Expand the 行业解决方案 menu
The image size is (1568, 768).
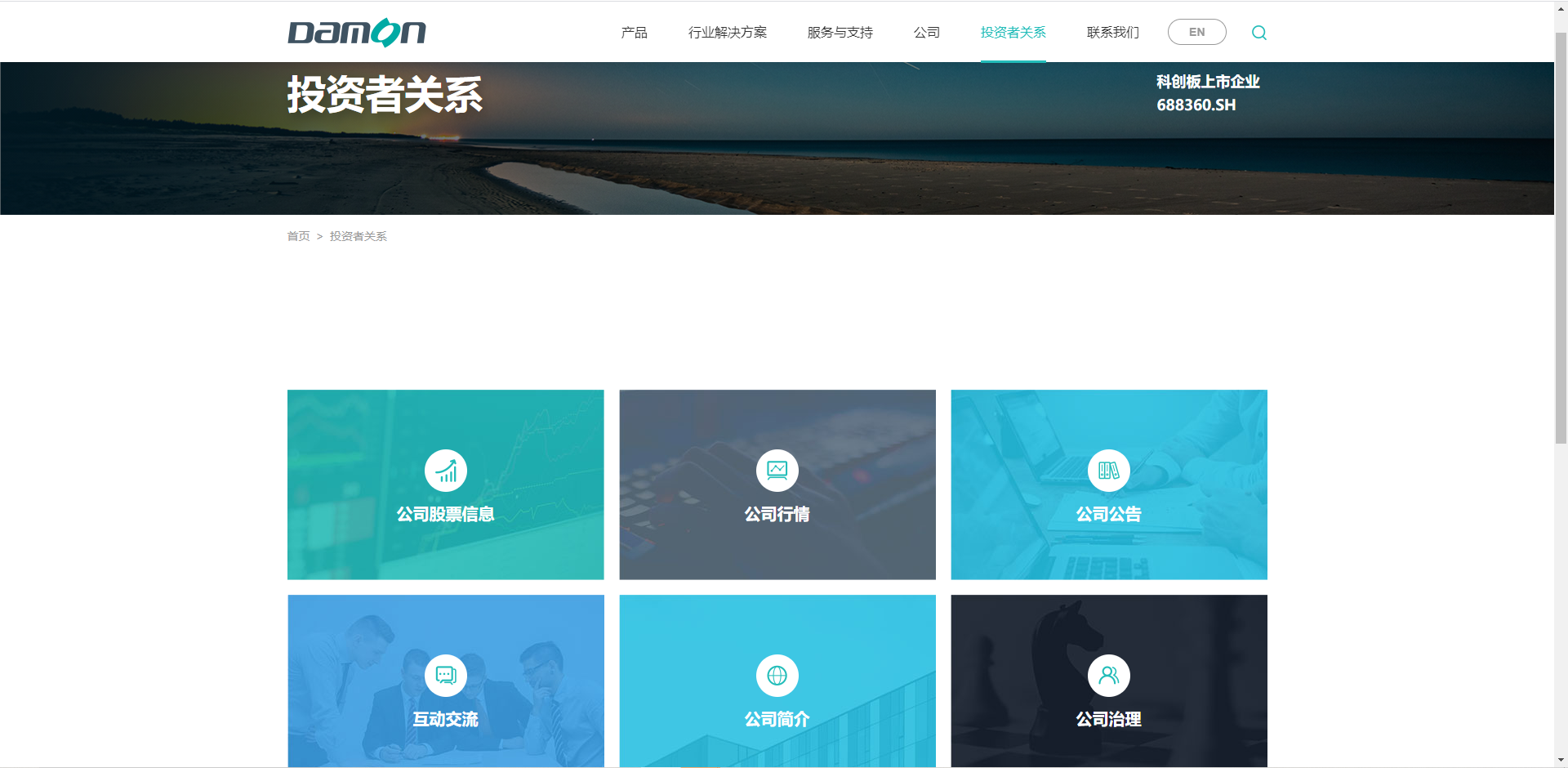click(727, 33)
